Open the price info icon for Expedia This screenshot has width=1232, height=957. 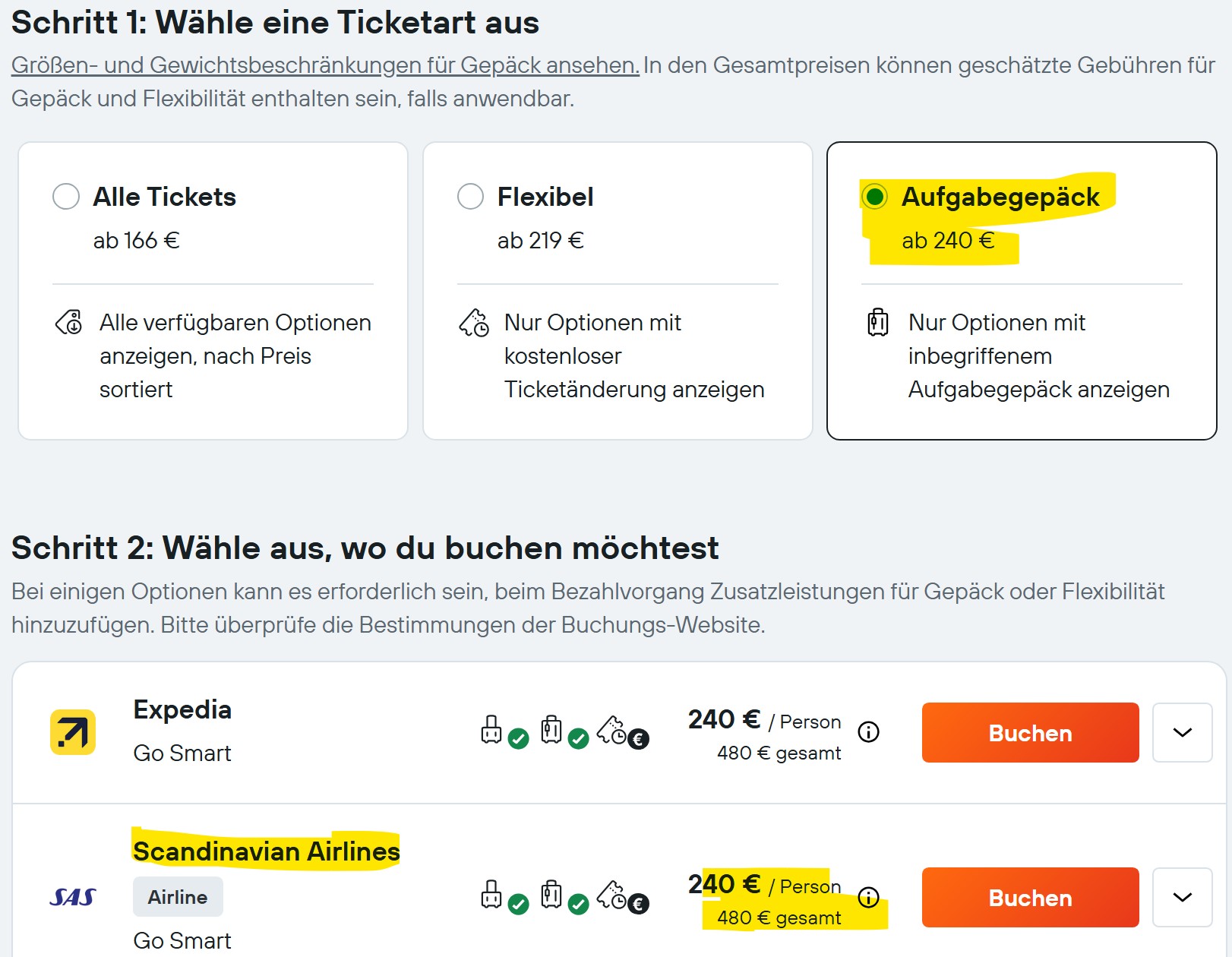(x=868, y=731)
